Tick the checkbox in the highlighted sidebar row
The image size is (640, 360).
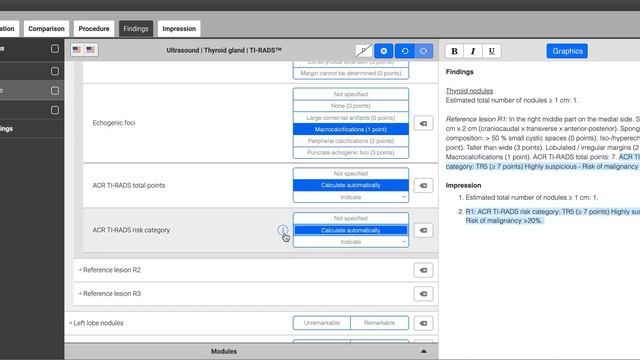coord(55,91)
